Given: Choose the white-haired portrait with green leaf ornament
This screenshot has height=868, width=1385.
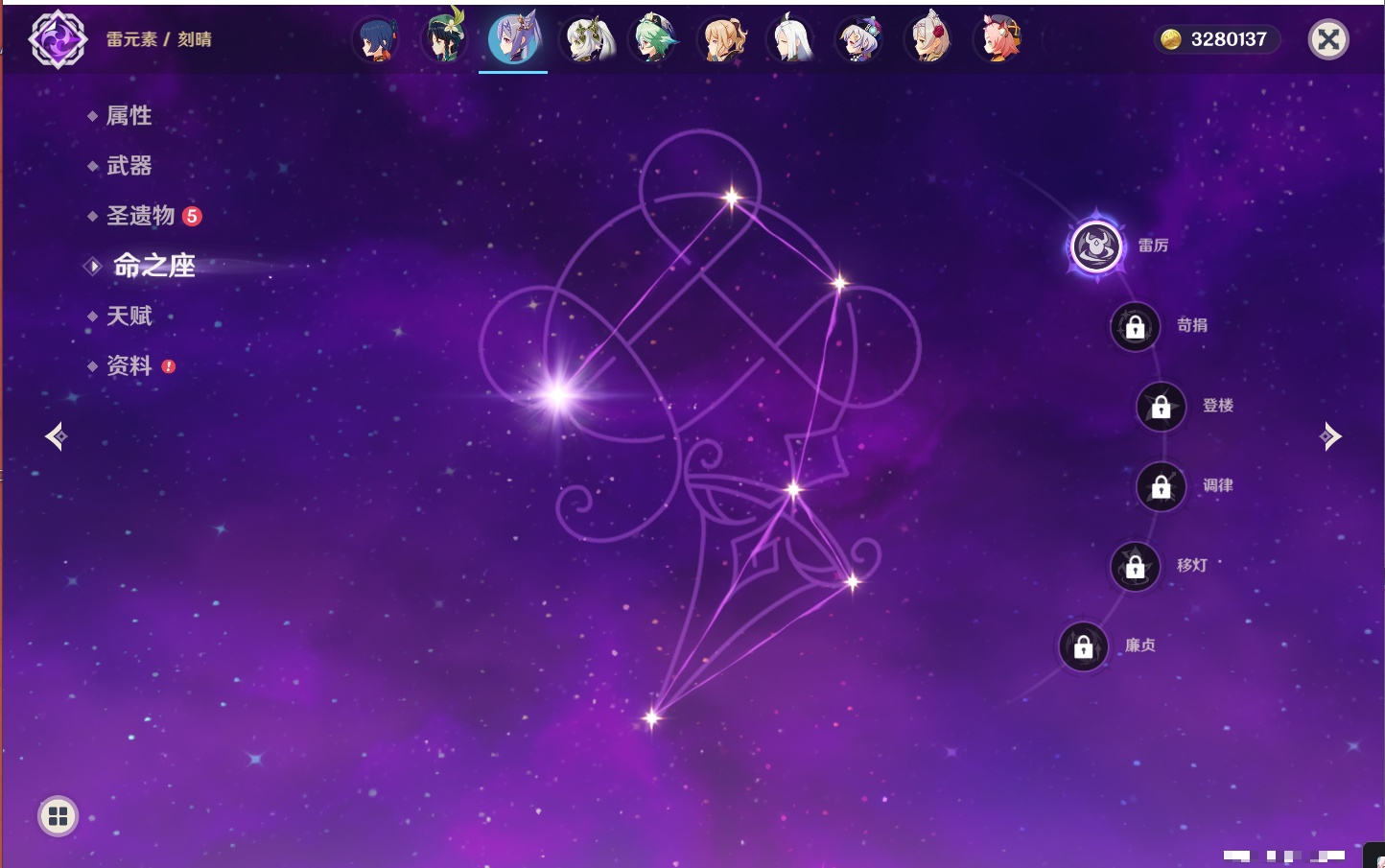Looking at the screenshot, I should [585, 40].
